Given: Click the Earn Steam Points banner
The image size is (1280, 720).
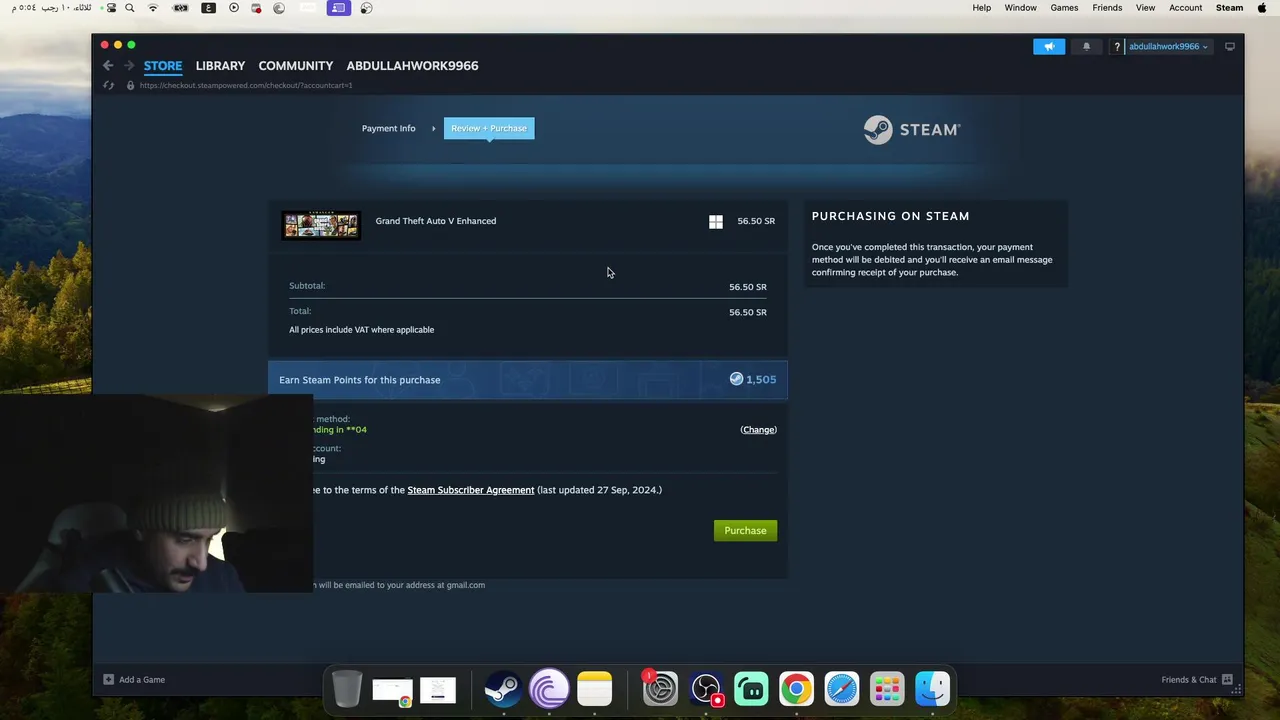Looking at the screenshot, I should click(x=528, y=380).
